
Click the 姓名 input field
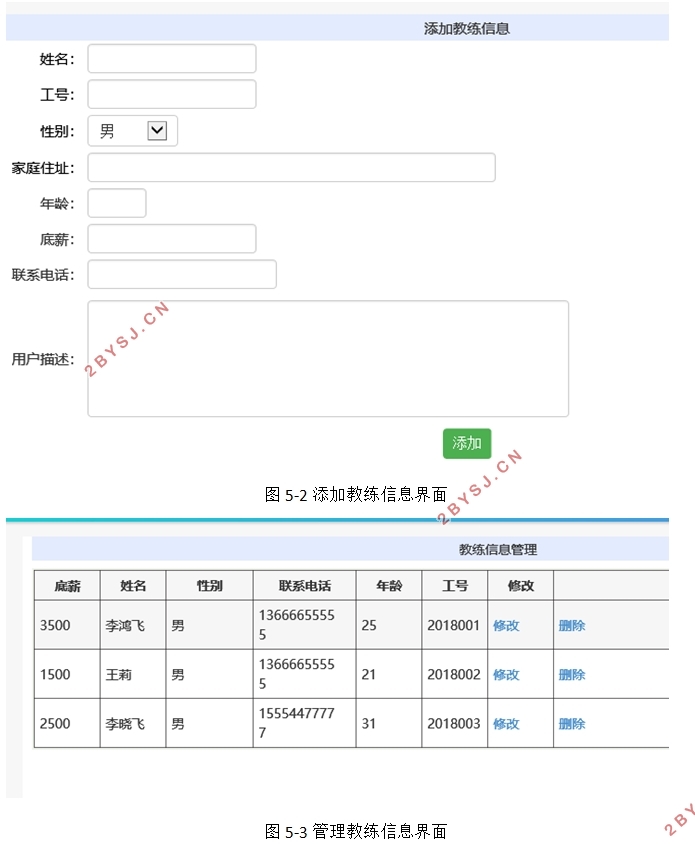pyautogui.click(x=172, y=59)
